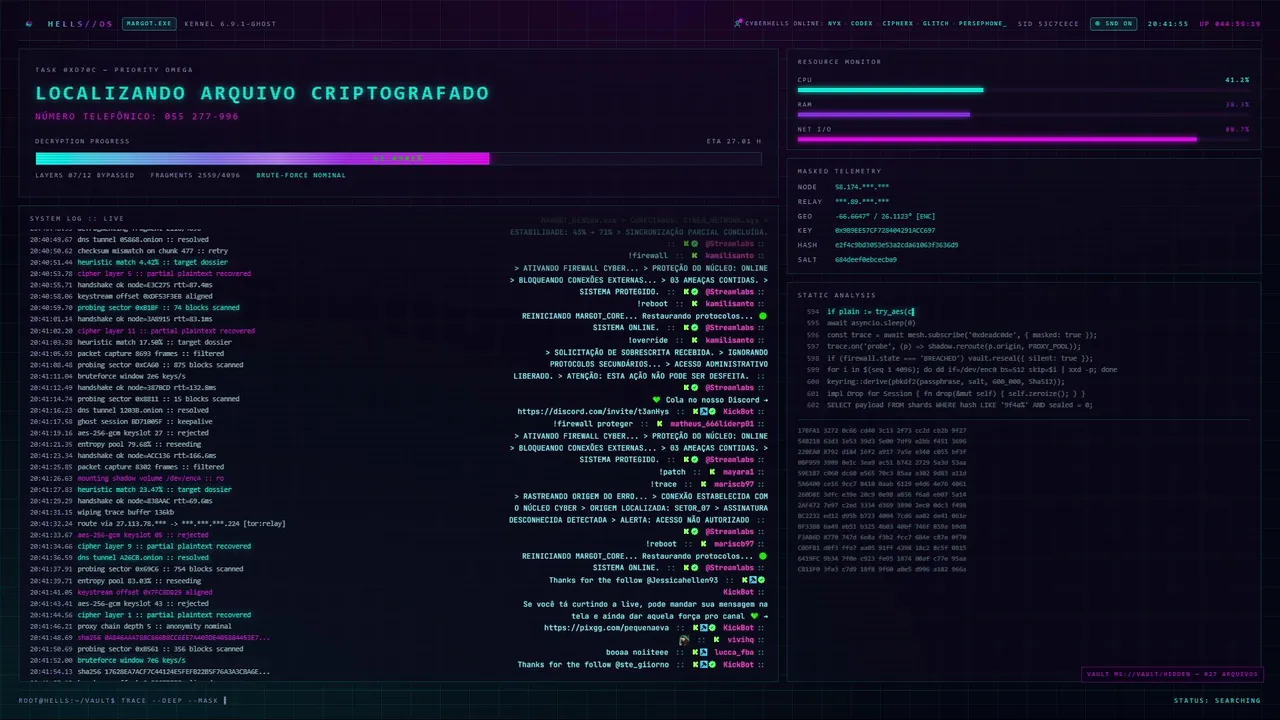Open the pixgg.com/pequenaeva link
Screen dimensions: 1280x720
pos(606,628)
